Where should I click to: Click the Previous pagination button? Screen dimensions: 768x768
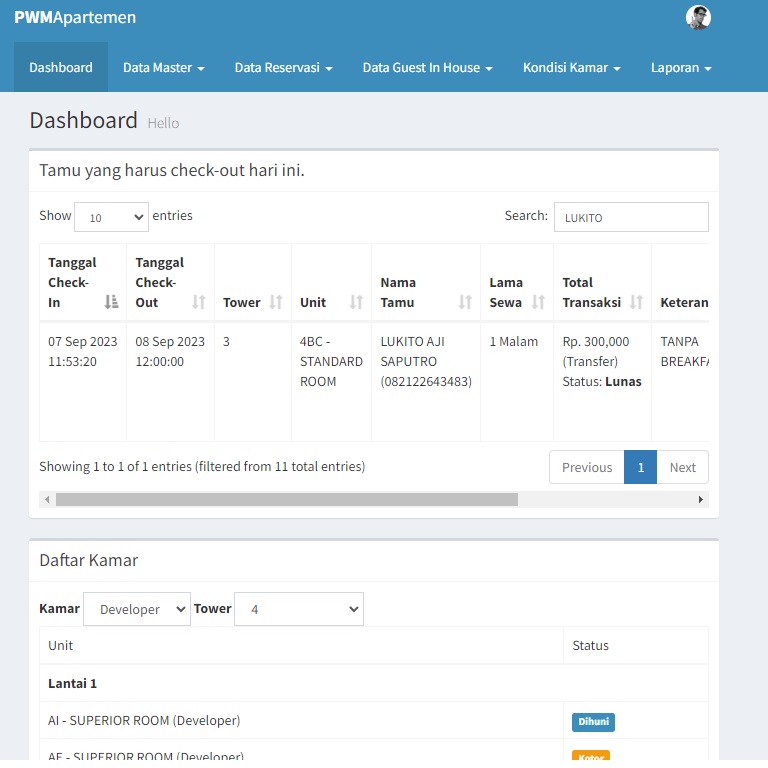(x=587, y=467)
